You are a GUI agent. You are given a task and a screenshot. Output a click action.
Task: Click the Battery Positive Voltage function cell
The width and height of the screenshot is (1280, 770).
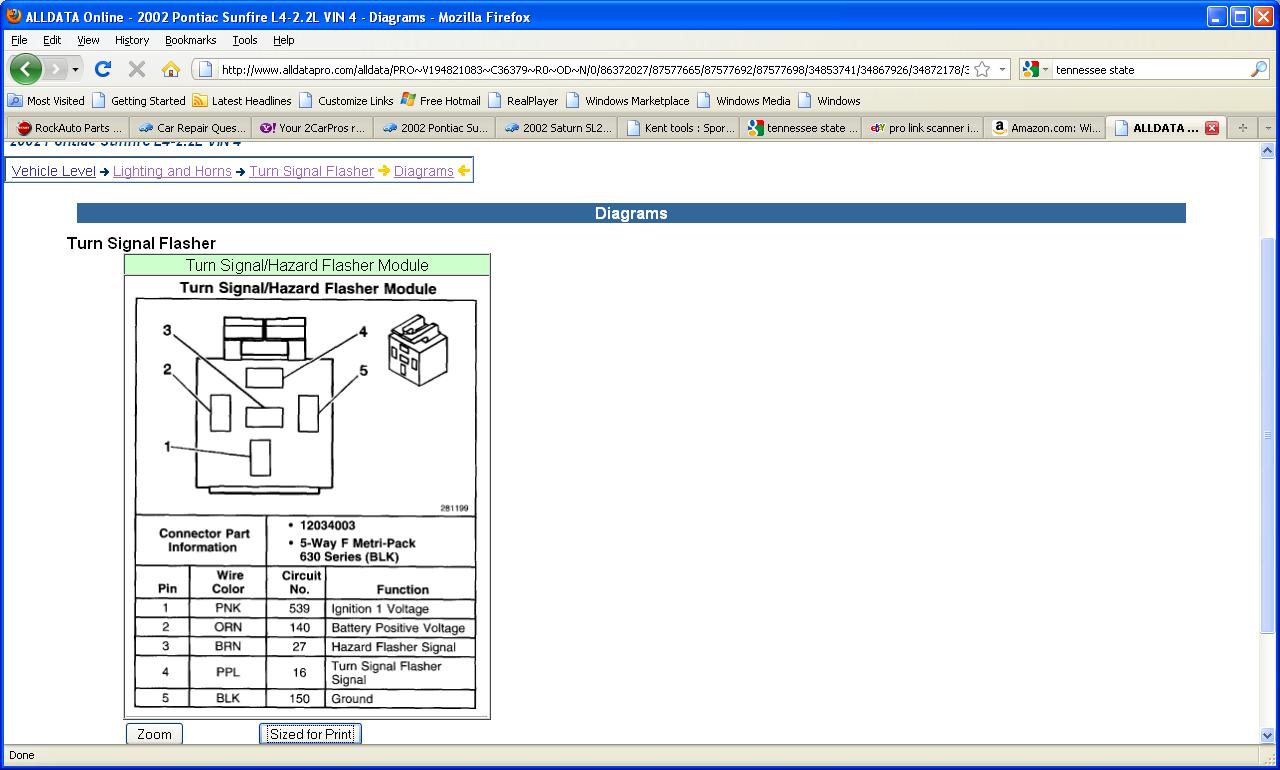[400, 628]
